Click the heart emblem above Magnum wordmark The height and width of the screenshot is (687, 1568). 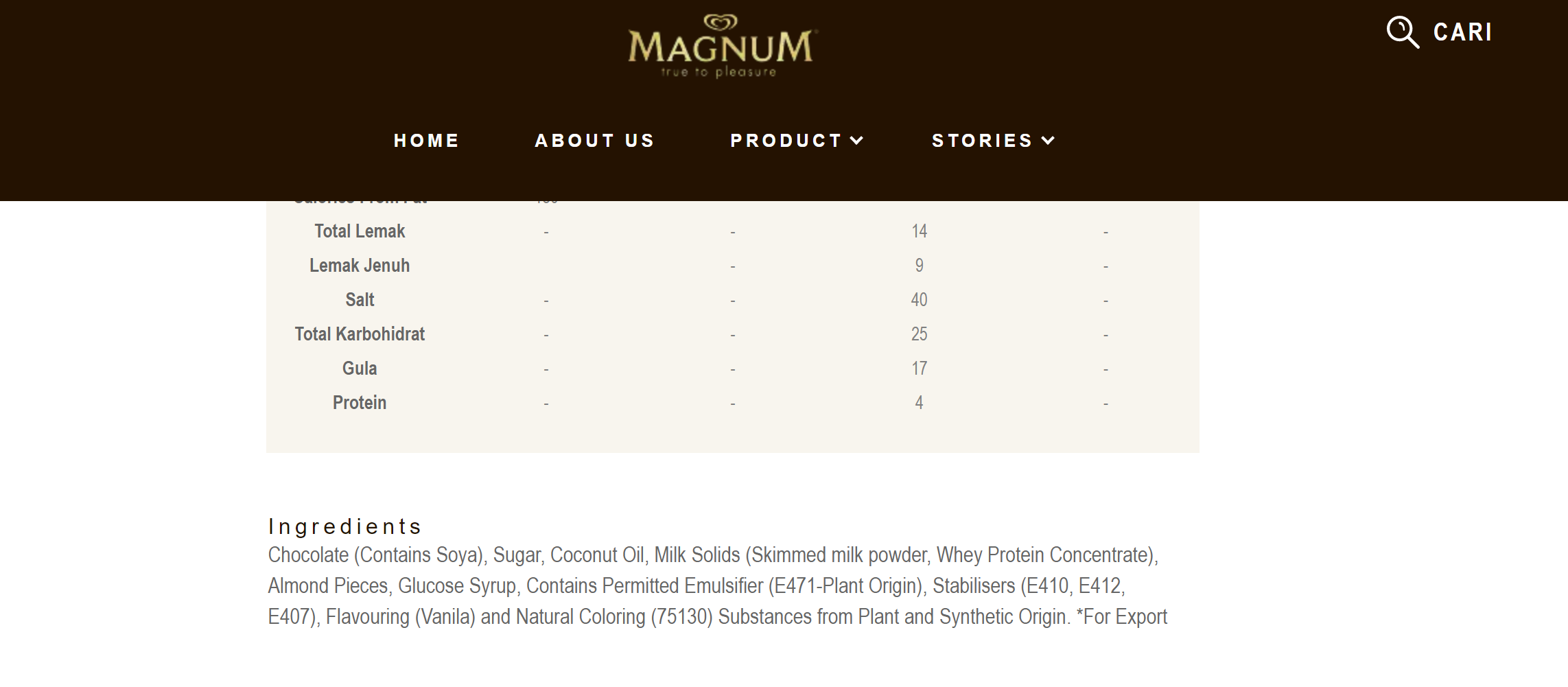click(x=721, y=23)
